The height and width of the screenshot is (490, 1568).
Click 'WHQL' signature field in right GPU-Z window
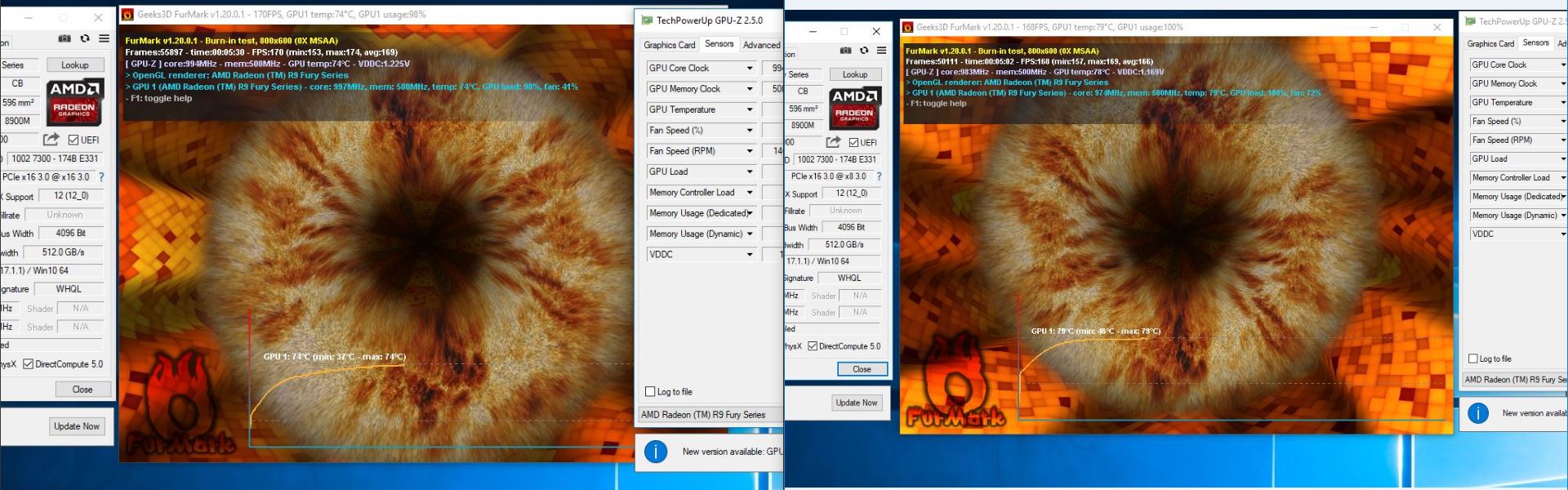[849, 278]
